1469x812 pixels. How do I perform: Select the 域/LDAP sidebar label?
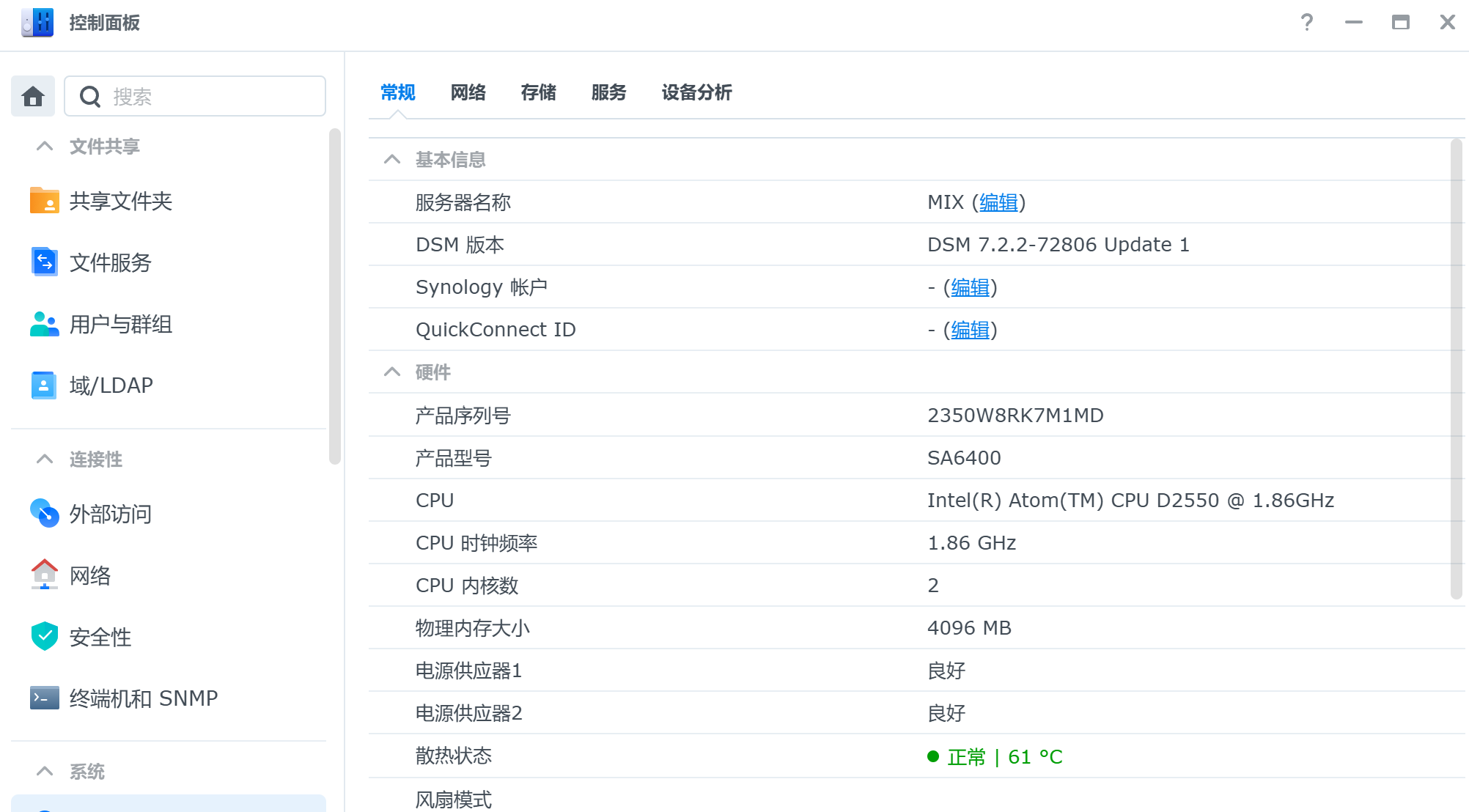111,385
